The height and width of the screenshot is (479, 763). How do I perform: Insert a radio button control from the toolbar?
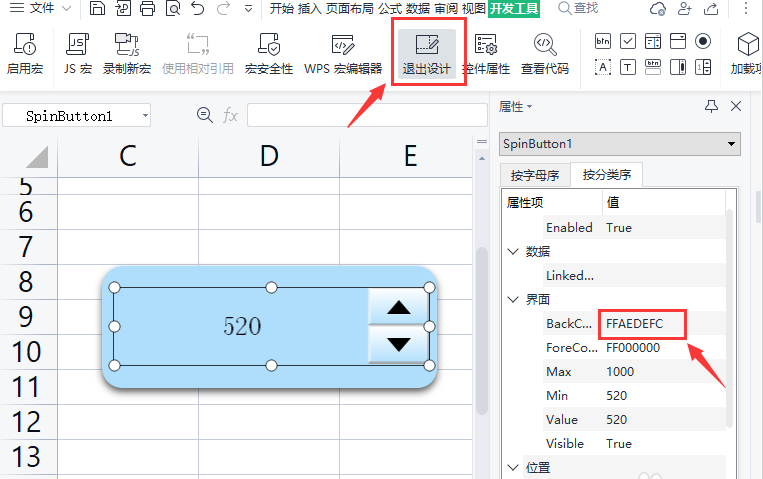[x=703, y=41]
